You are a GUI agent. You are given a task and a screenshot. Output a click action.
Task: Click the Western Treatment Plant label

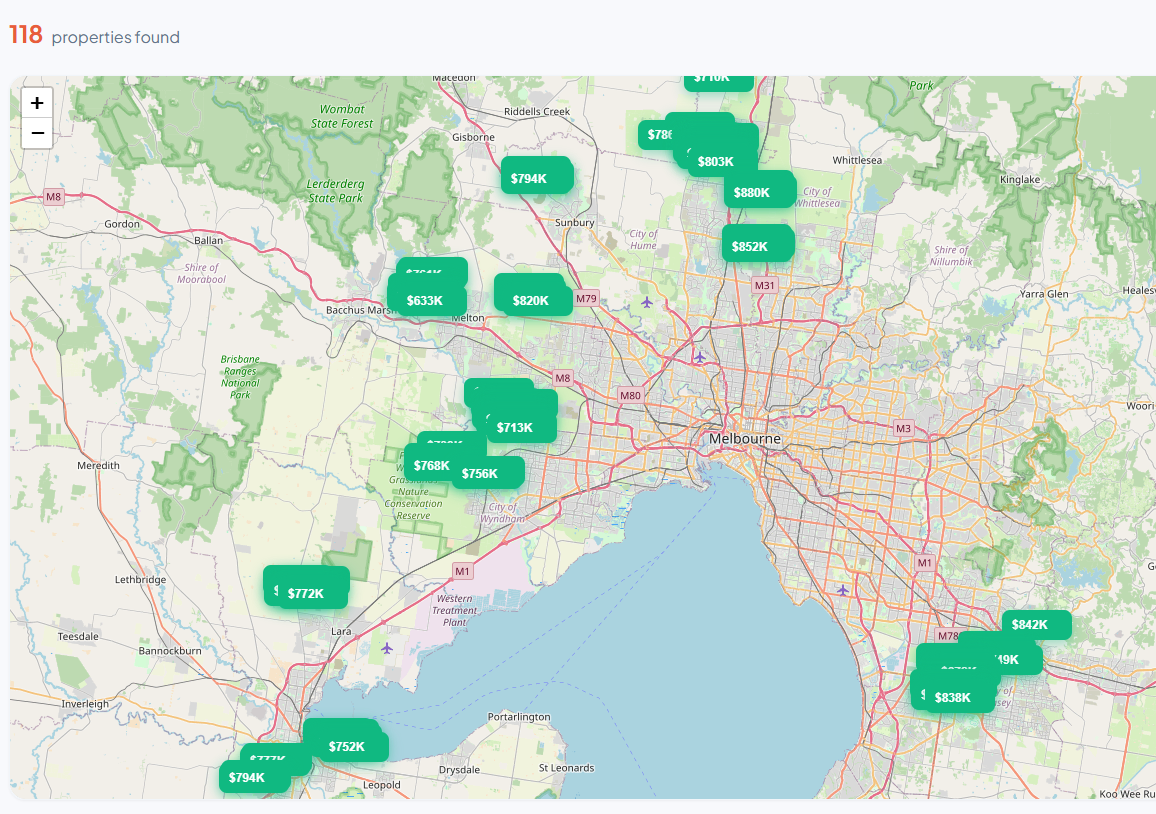455,610
